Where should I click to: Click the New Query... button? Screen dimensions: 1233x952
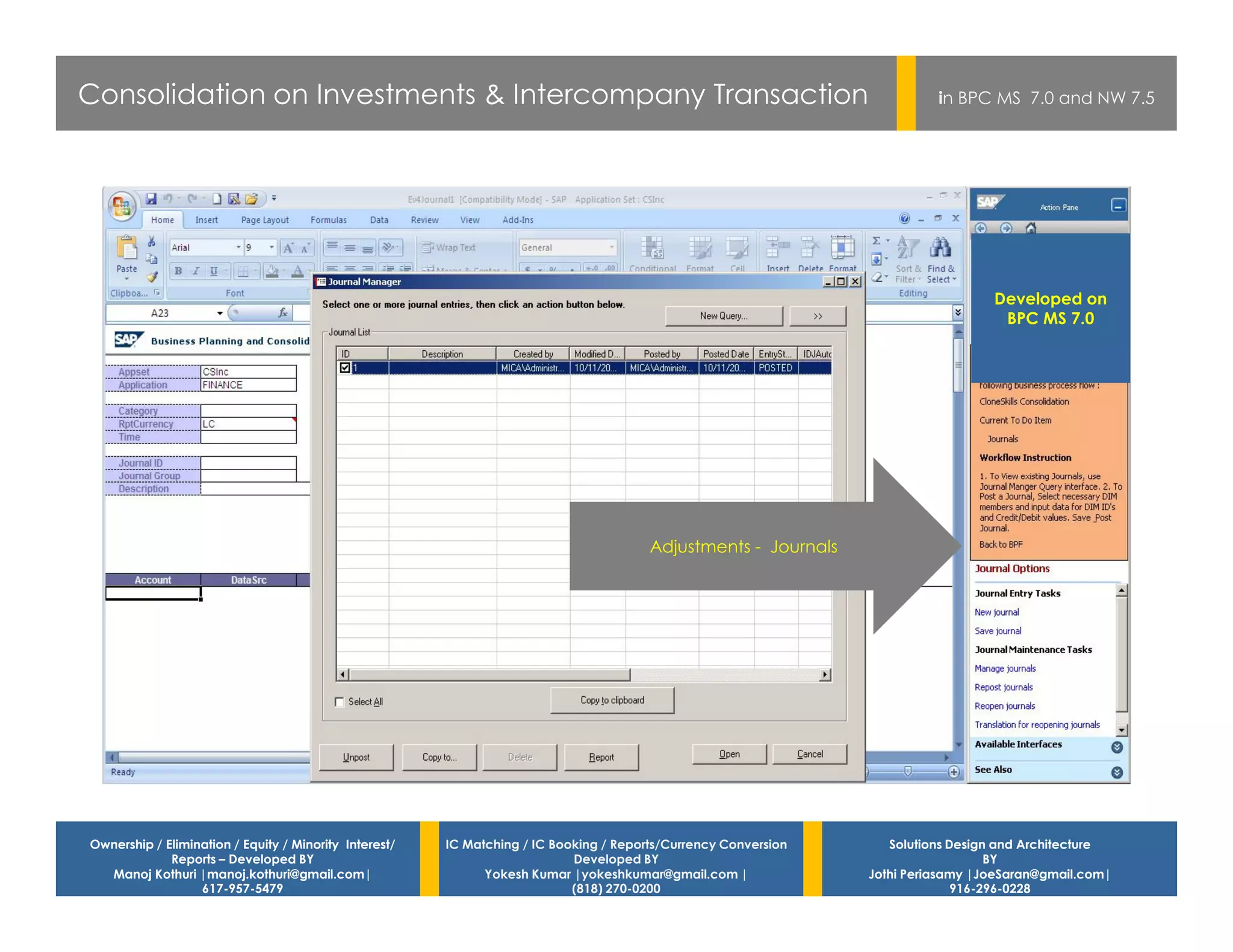coord(724,316)
